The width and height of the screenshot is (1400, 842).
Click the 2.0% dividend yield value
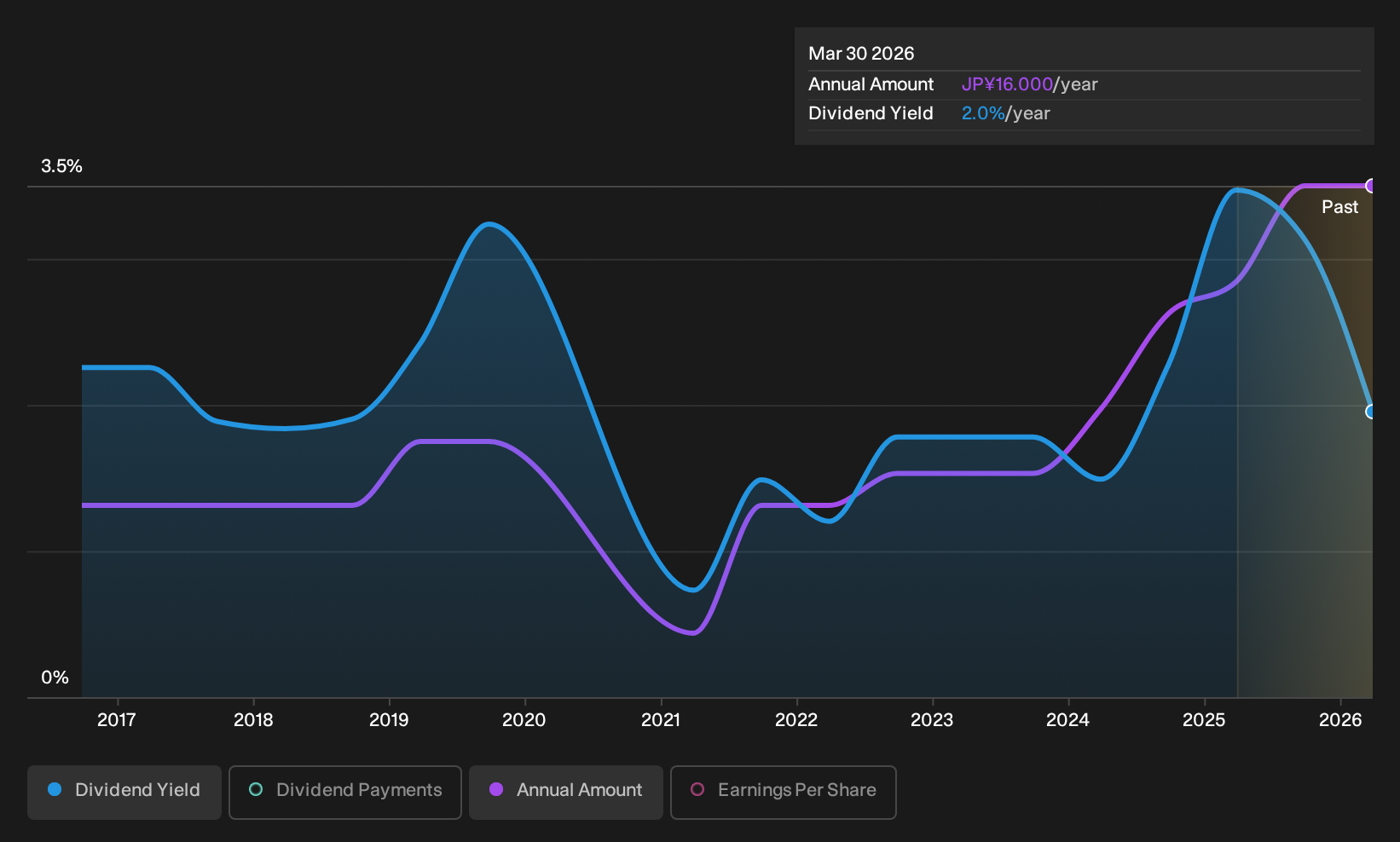click(983, 113)
